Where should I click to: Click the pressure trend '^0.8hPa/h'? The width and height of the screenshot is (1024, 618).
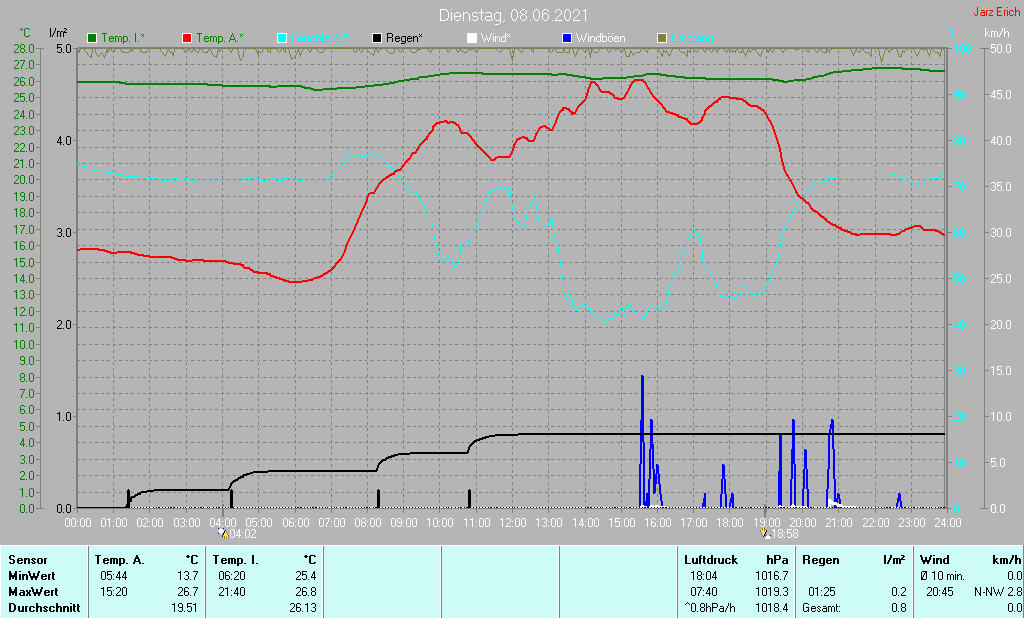(710, 608)
